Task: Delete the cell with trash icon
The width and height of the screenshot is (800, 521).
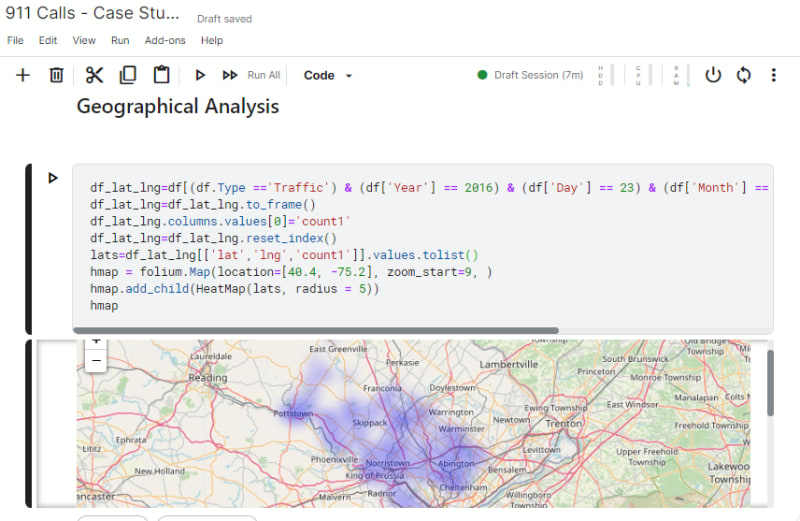Action: 56,76
